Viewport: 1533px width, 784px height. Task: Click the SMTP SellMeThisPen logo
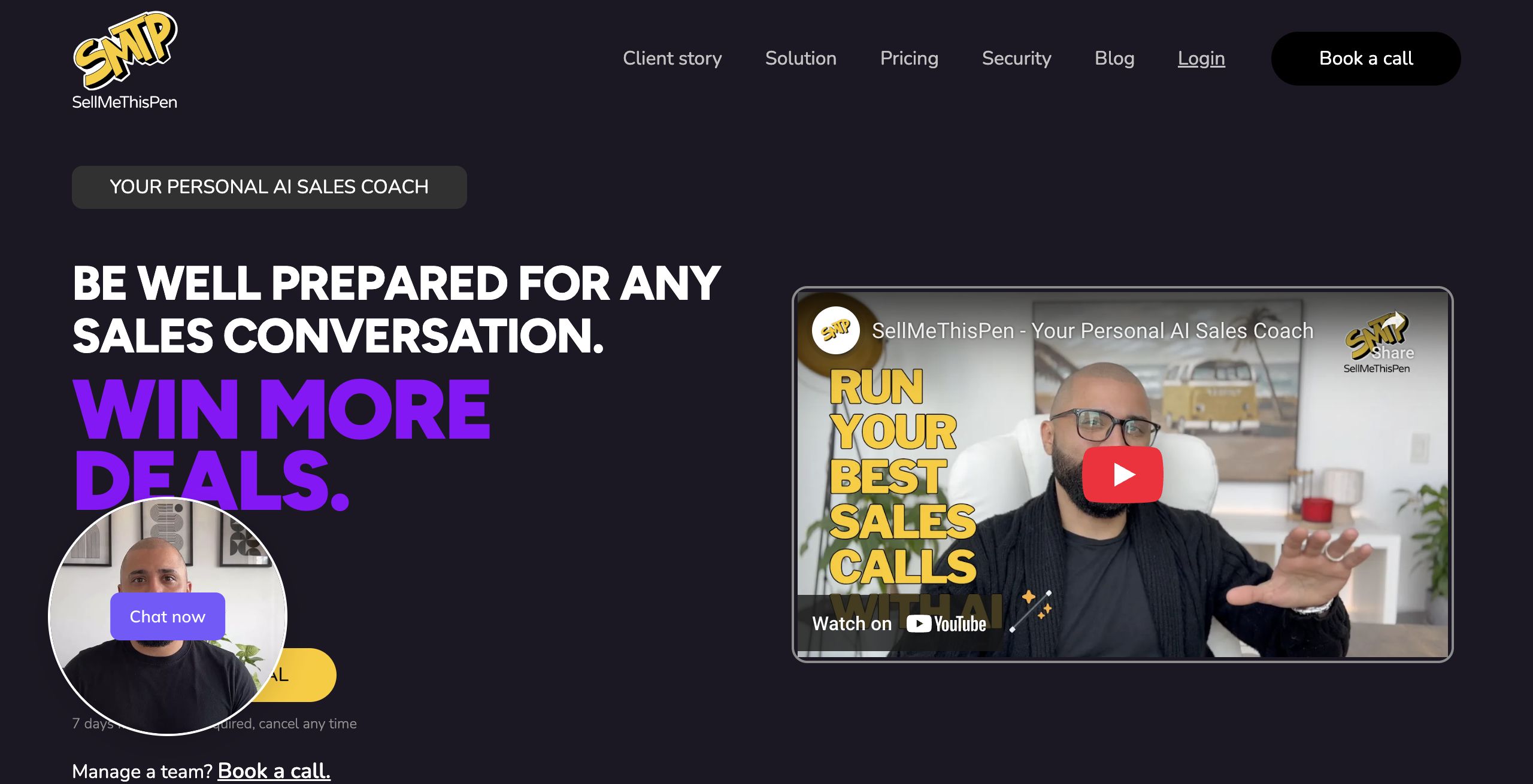pyautogui.click(x=125, y=61)
